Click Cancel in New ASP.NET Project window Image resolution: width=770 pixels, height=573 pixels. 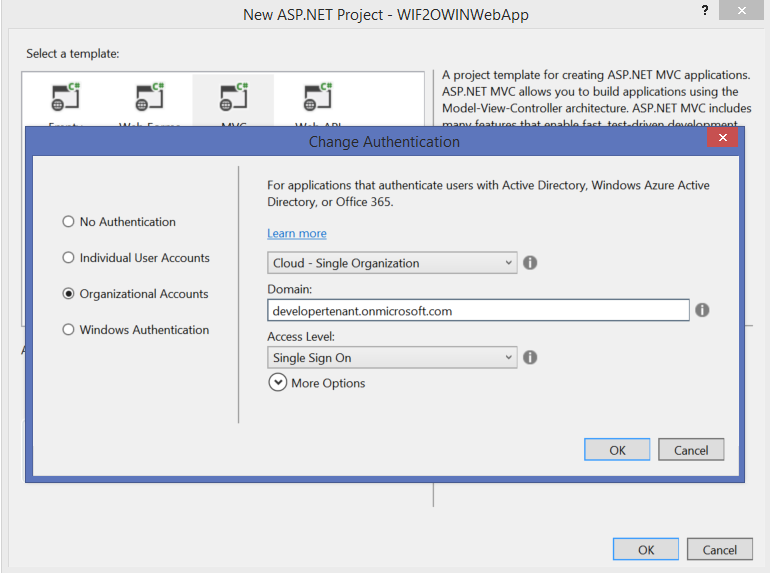[719, 549]
